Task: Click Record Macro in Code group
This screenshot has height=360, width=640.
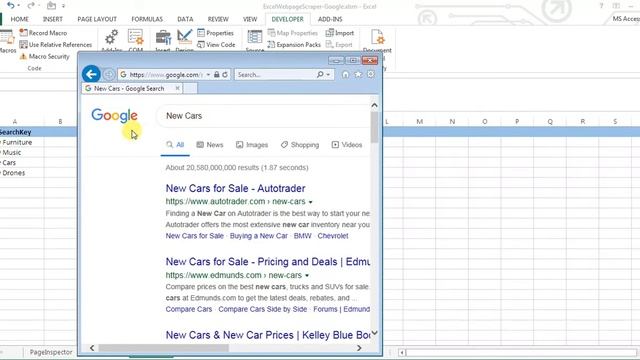Action: coord(43,33)
